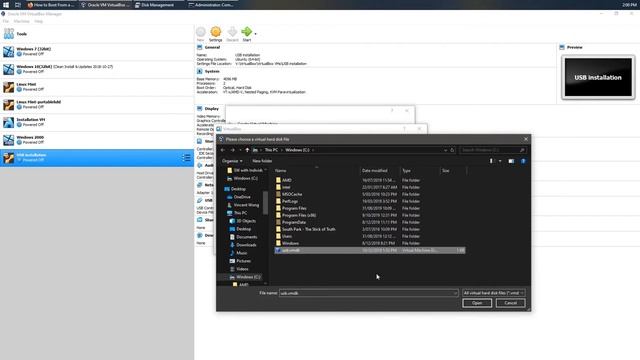Viewport: 640px width, 360px height.
Task: Select the usb.vmdk file
Action: 369,250
